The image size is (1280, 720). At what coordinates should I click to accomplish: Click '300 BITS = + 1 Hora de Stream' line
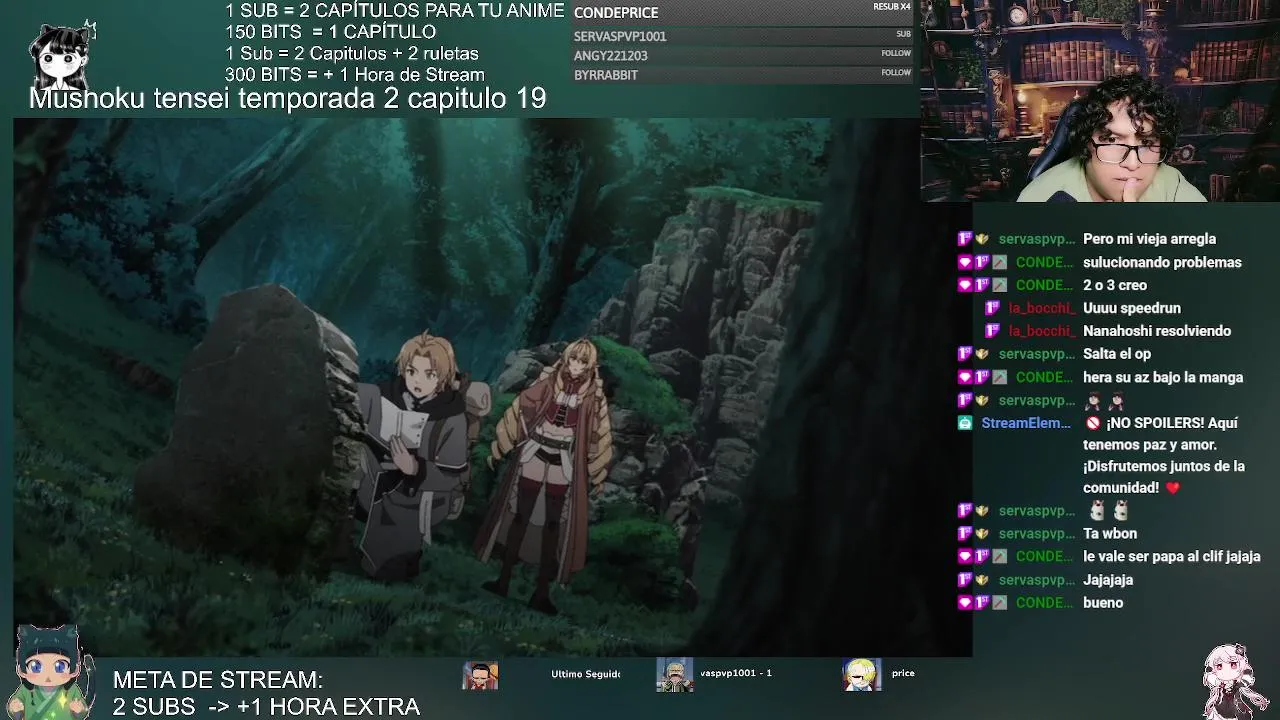[x=355, y=75]
